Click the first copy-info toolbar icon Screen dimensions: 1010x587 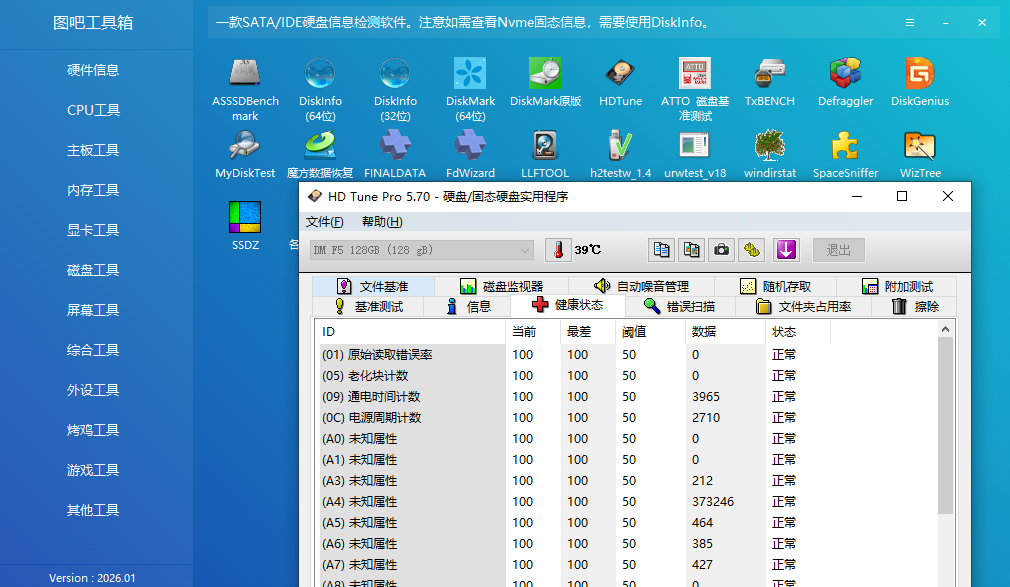(660, 249)
